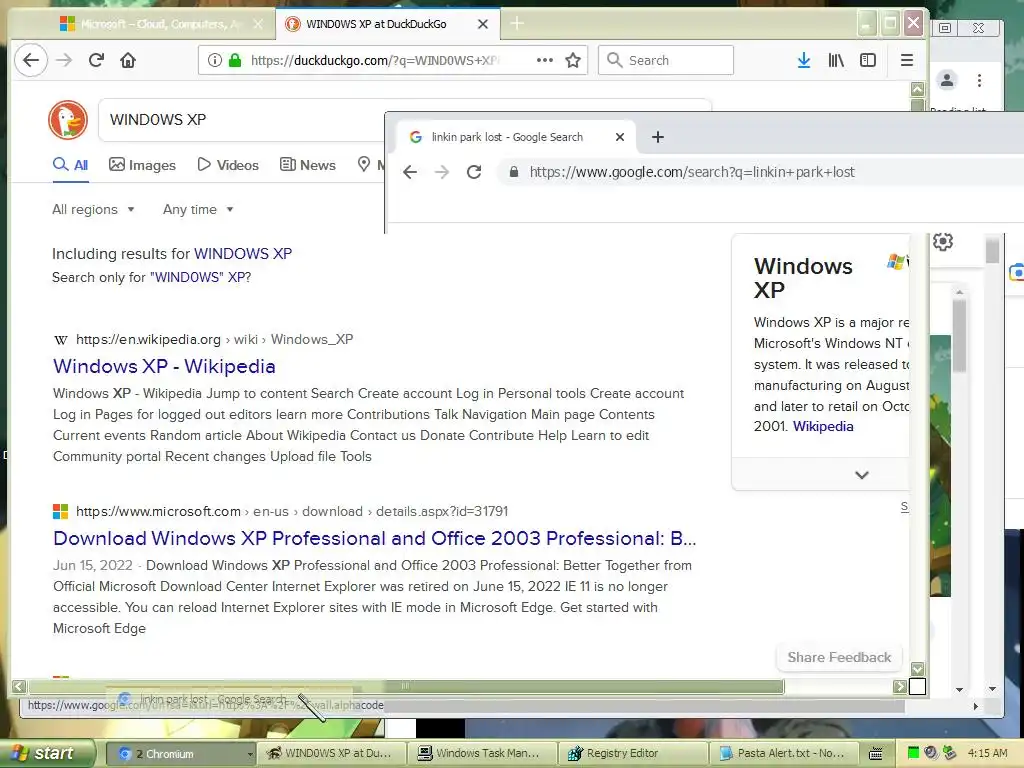Switch to Images results on DuckDuckGo
The height and width of the screenshot is (768, 1024).
(142, 165)
